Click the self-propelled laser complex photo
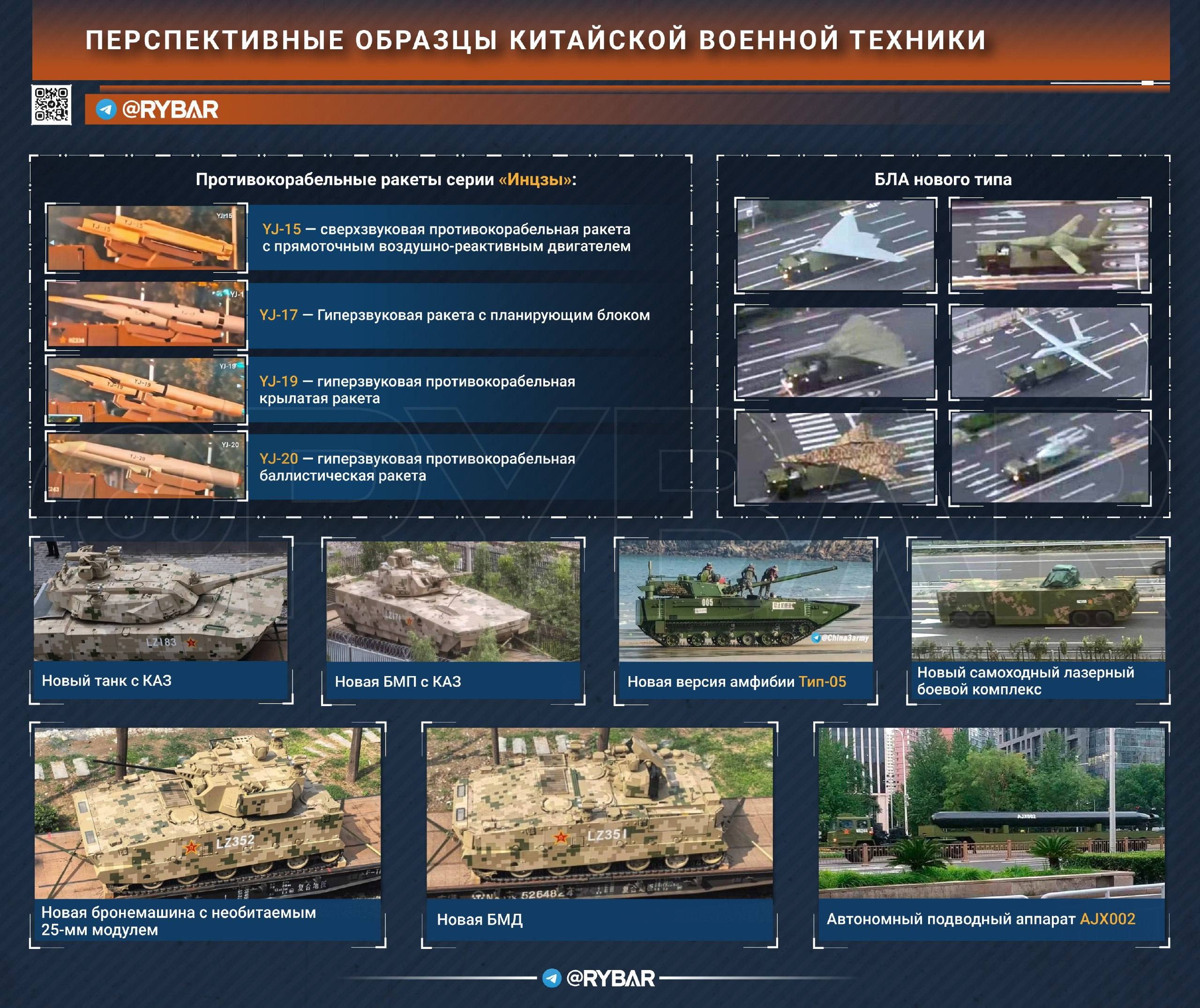This screenshot has width=1200, height=1008. coord(1038,601)
